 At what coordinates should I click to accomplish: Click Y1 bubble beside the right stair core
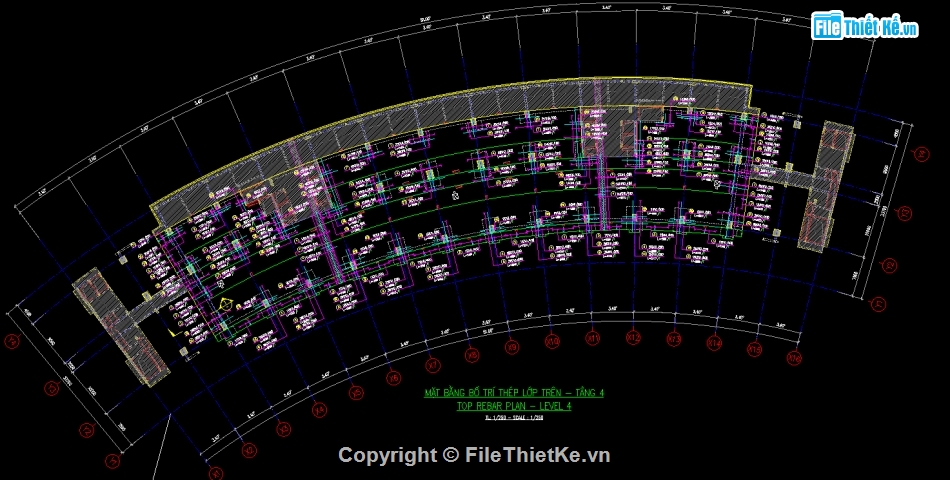pyautogui.click(x=878, y=304)
